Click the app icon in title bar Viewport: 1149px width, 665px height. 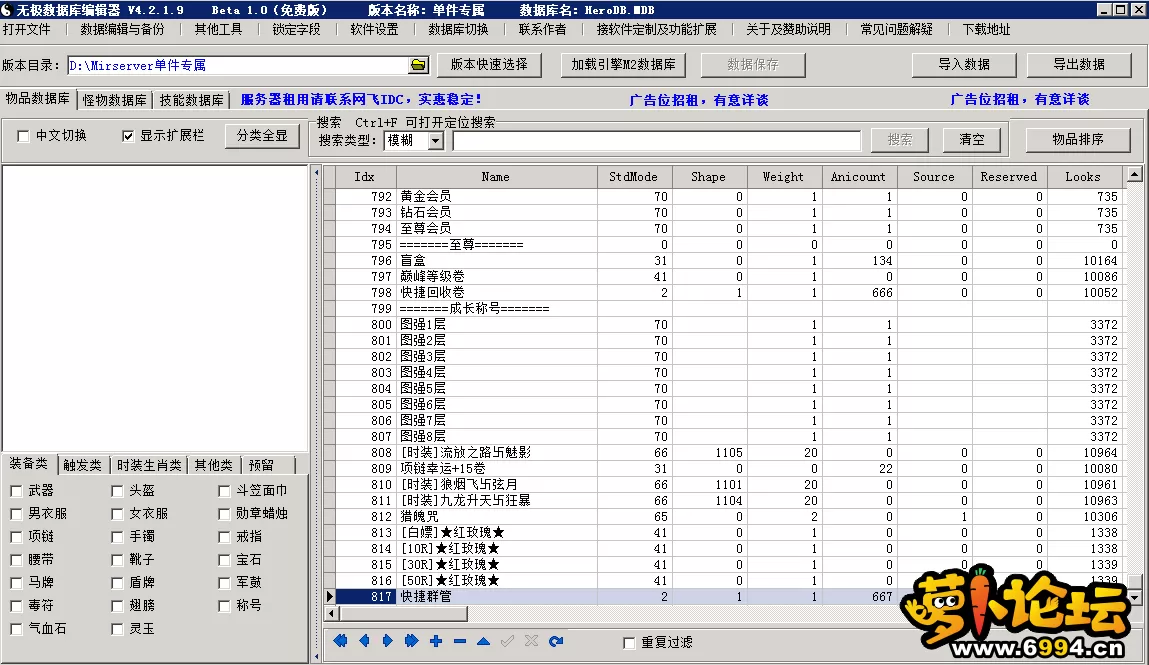[7, 10]
